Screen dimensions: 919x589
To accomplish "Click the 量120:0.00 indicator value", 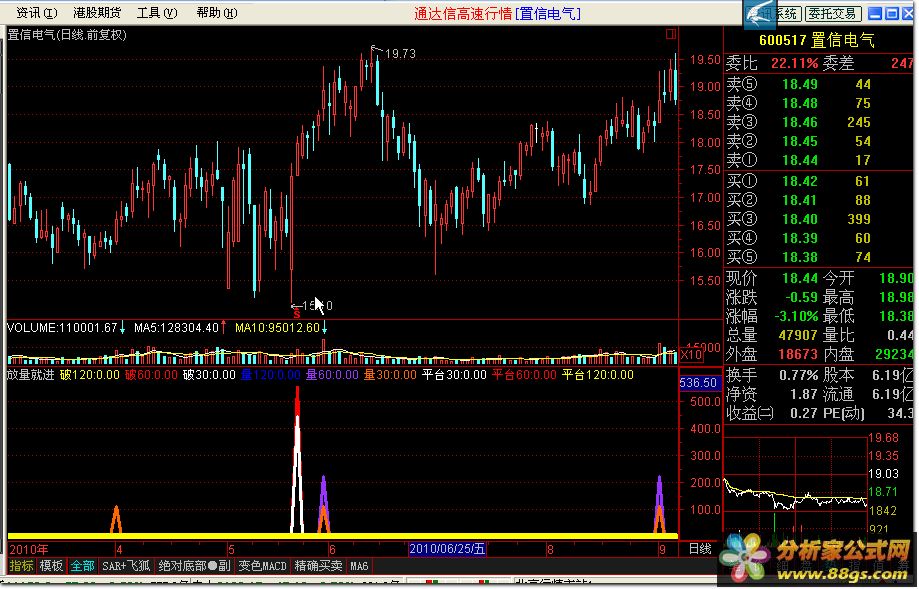I will coord(271,375).
